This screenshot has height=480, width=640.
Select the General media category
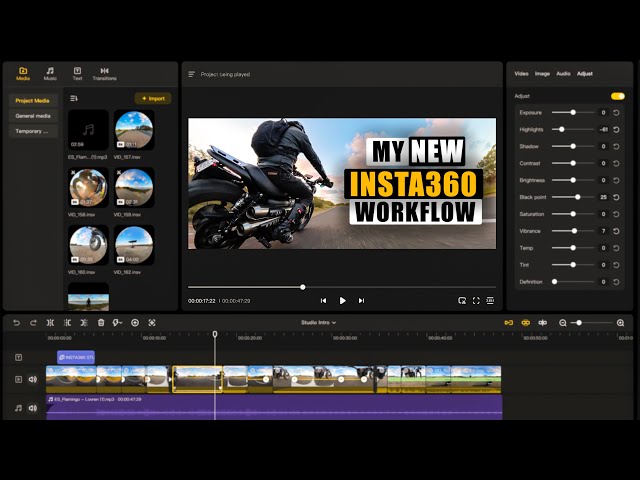tap(33, 116)
